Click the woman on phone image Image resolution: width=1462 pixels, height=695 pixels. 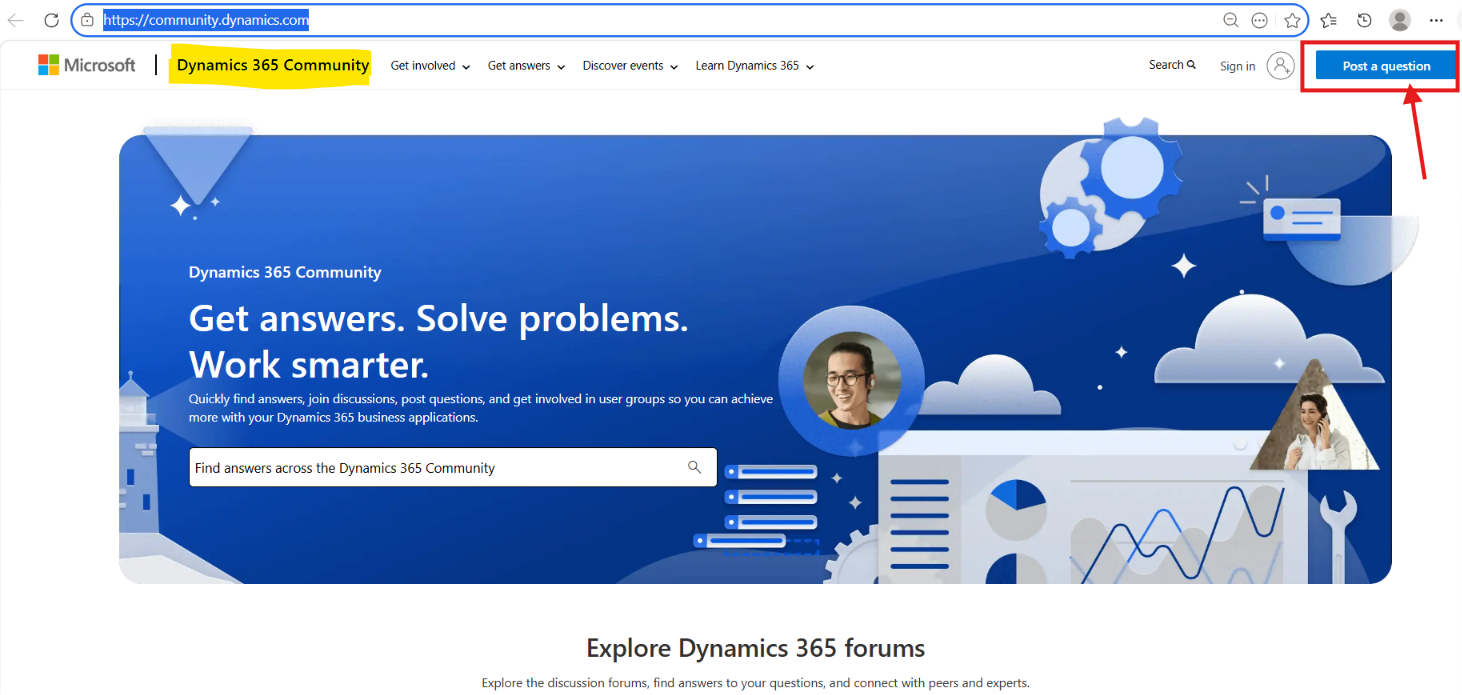pos(1315,414)
